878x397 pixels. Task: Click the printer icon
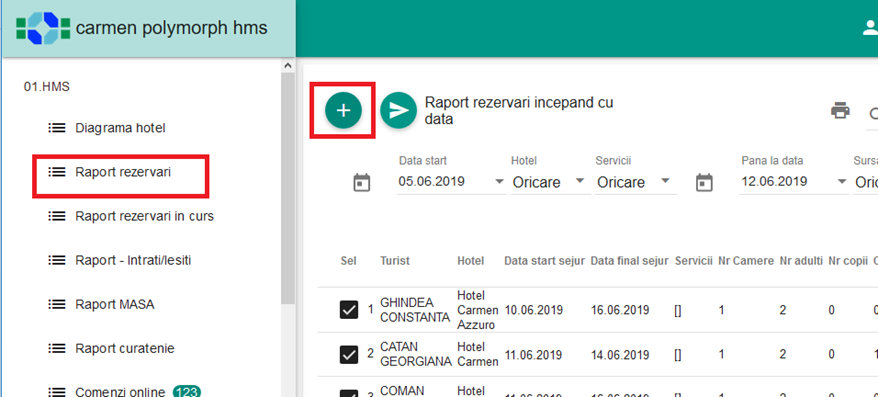[840, 110]
